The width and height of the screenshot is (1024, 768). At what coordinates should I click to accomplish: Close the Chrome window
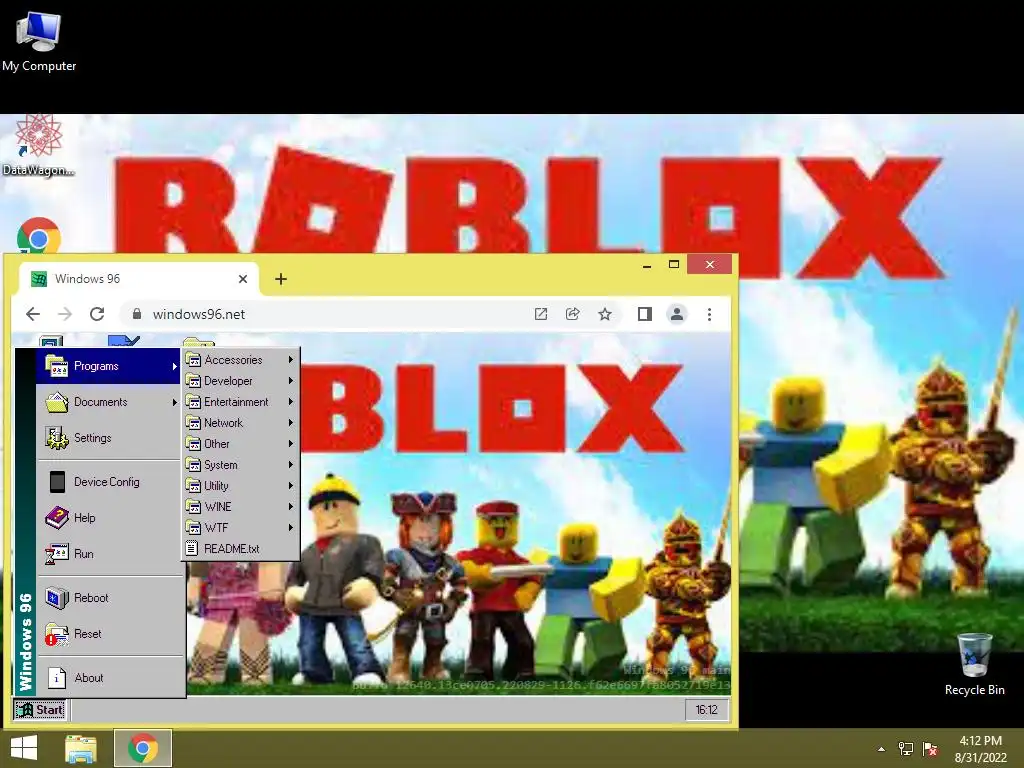point(710,264)
